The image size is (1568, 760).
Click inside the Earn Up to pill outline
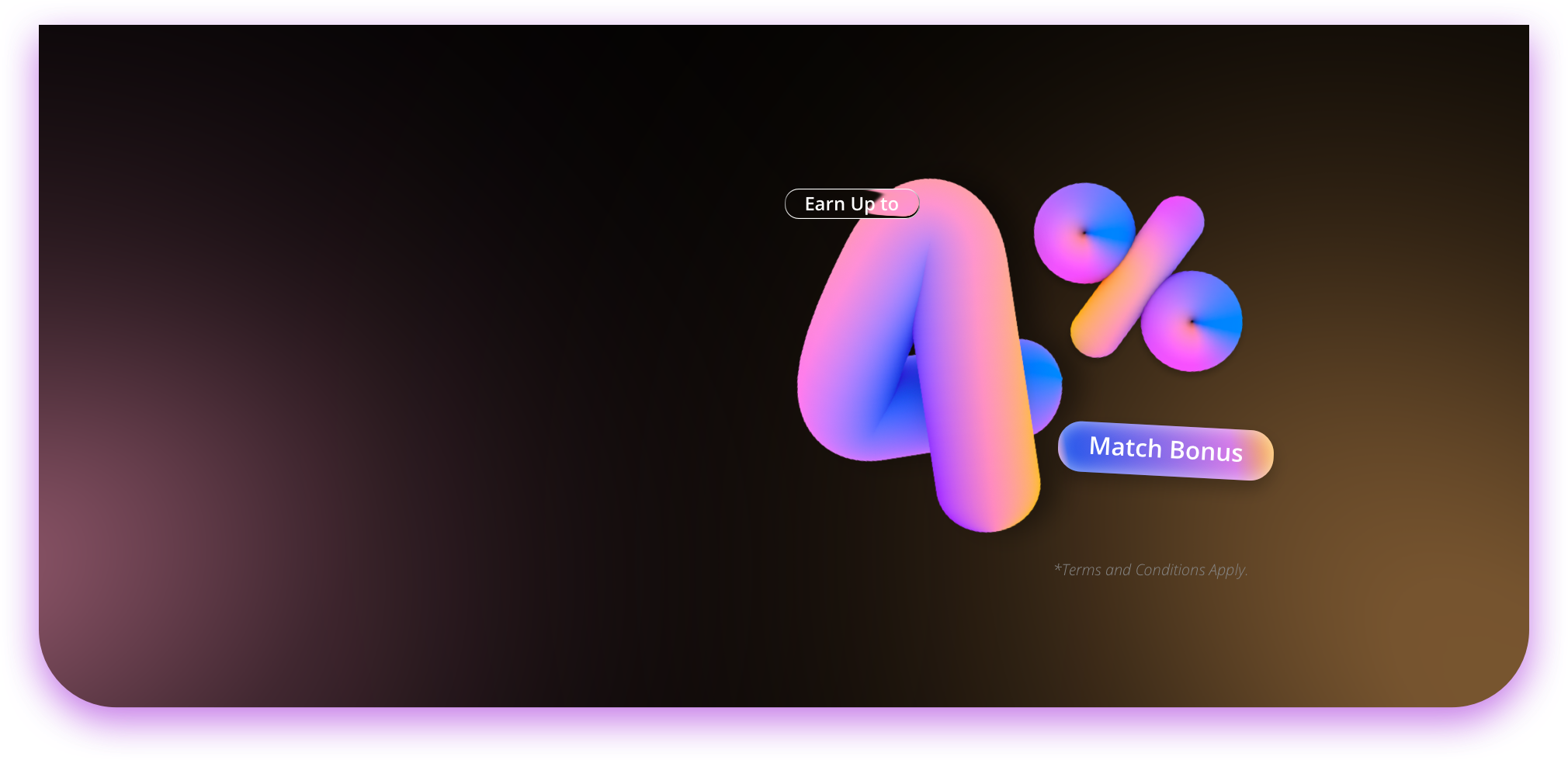coord(852,203)
